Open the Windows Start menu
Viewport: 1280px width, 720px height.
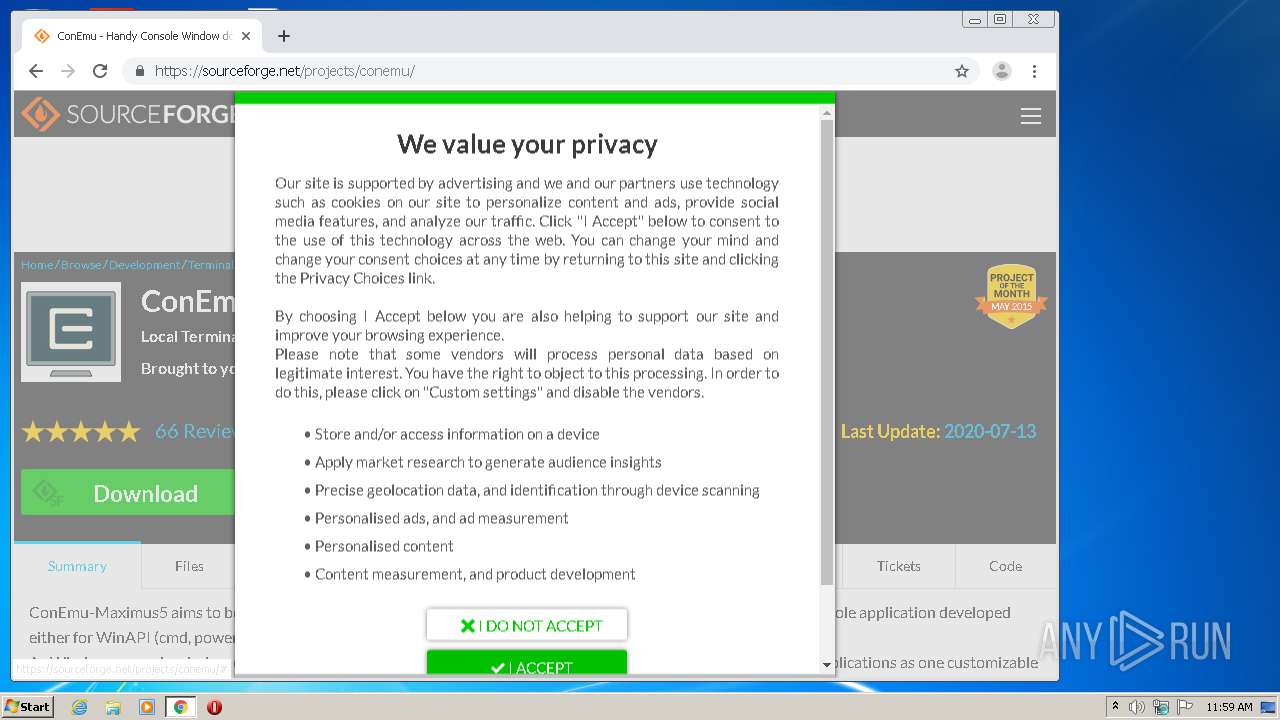[x=28, y=706]
